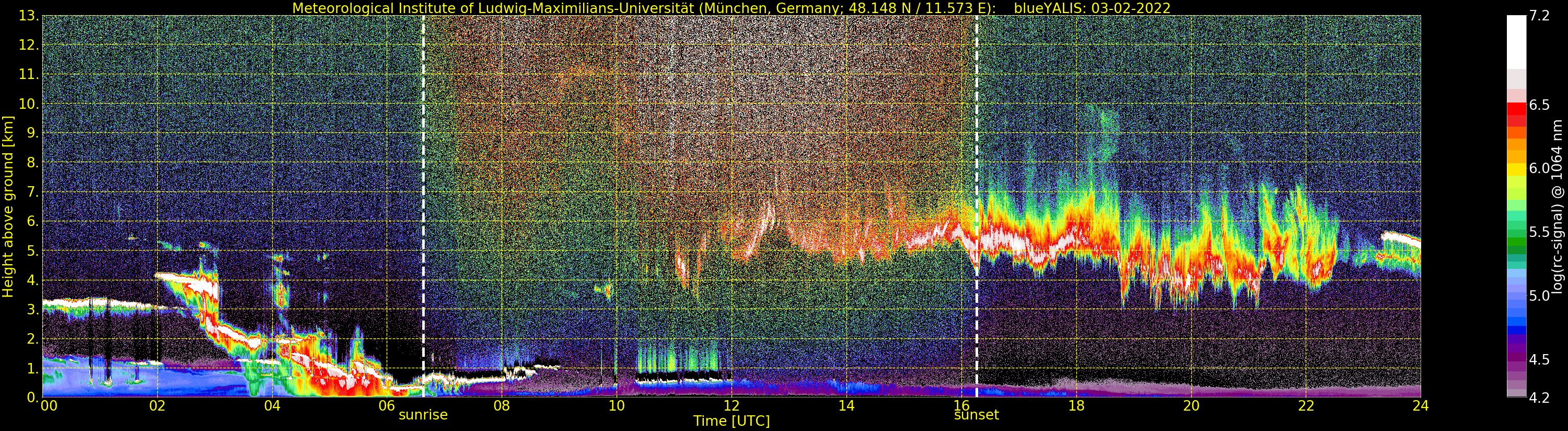
Task: Click the height axis tick '4.'
Action: 33,280
